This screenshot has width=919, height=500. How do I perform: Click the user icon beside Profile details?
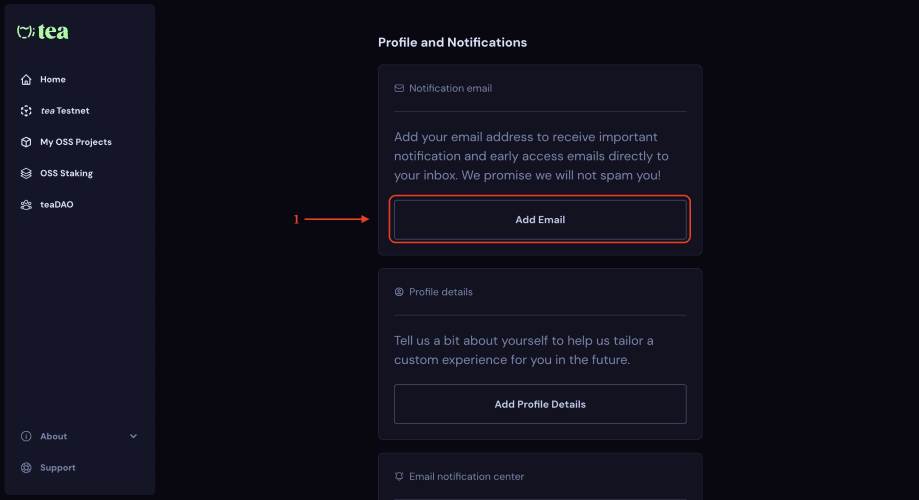point(399,292)
